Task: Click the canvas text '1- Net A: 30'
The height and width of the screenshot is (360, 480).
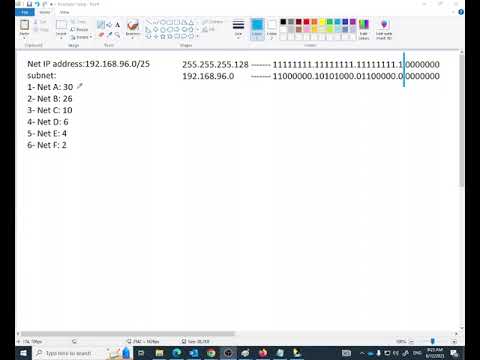Action: tap(50, 87)
